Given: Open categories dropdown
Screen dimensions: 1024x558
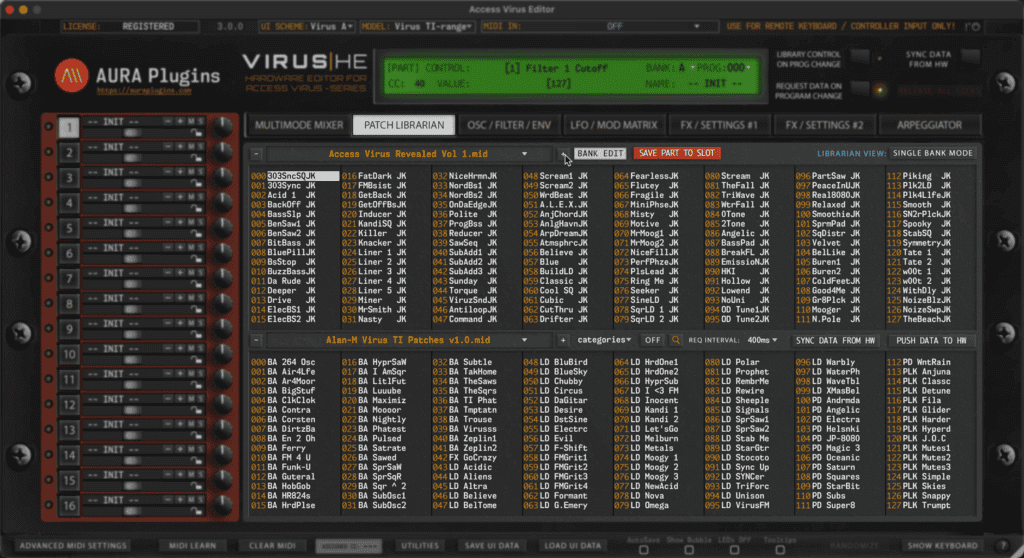Looking at the screenshot, I should coord(604,340).
